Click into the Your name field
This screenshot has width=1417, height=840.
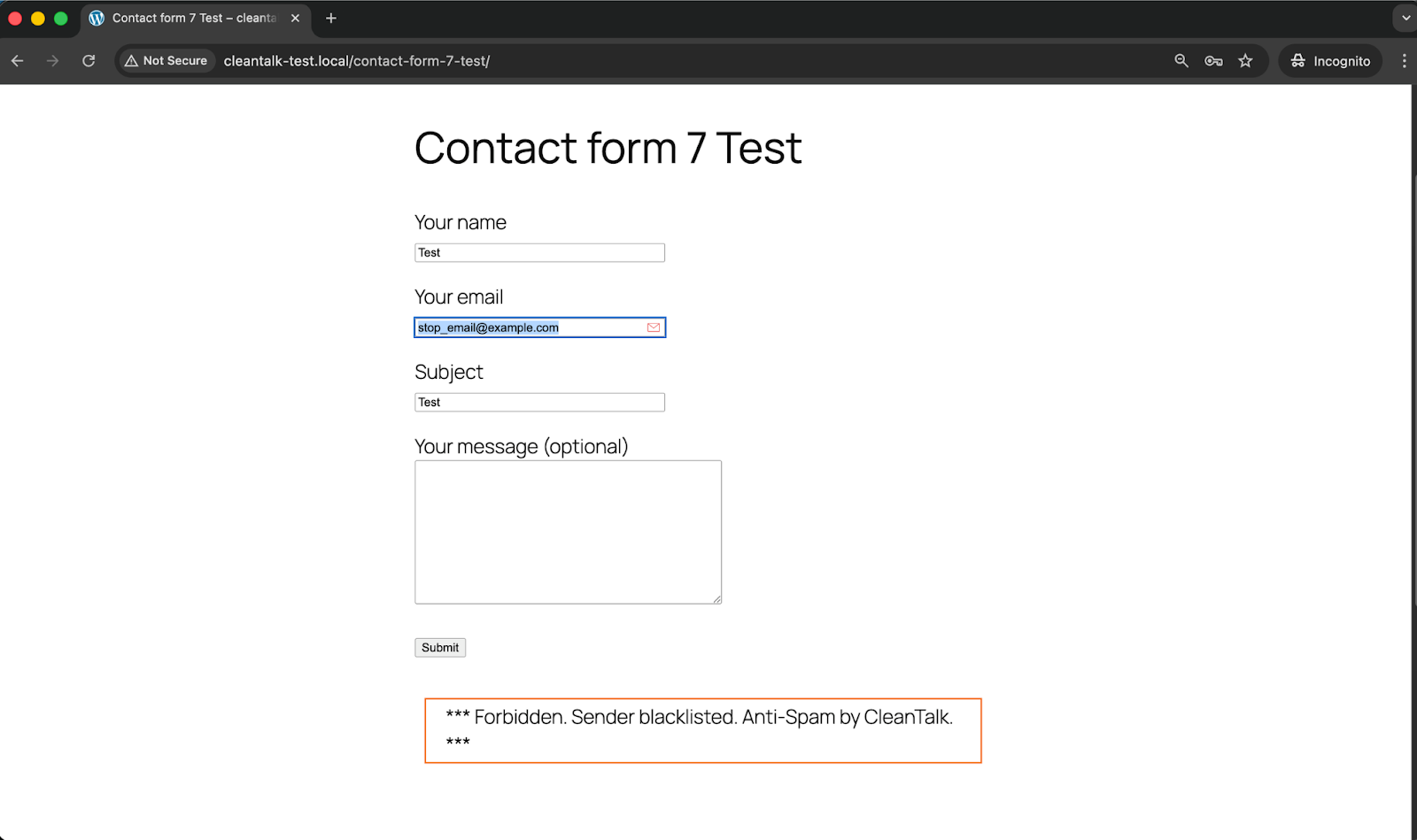click(x=539, y=253)
